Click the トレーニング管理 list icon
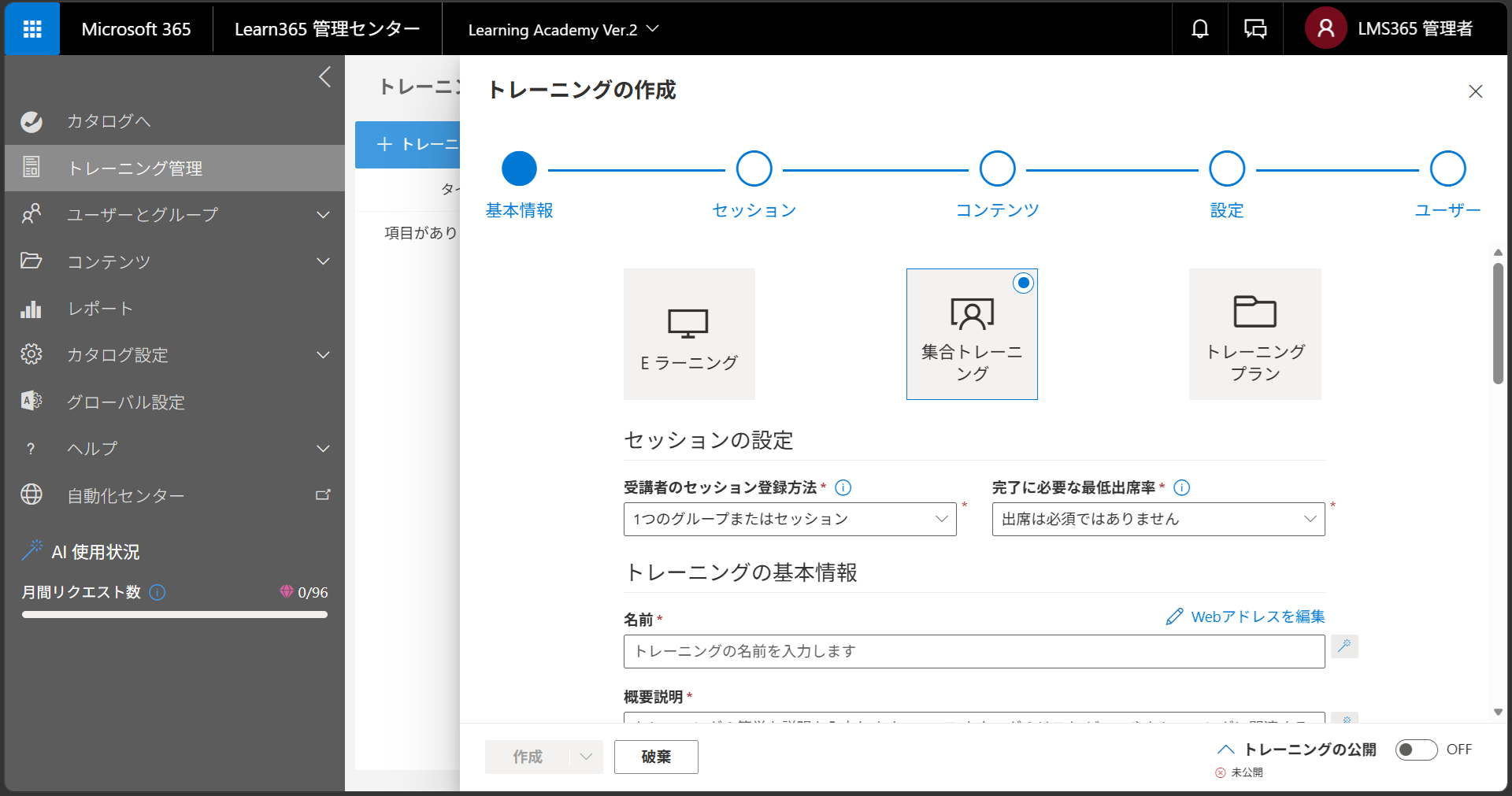1512x796 pixels. coord(31,167)
